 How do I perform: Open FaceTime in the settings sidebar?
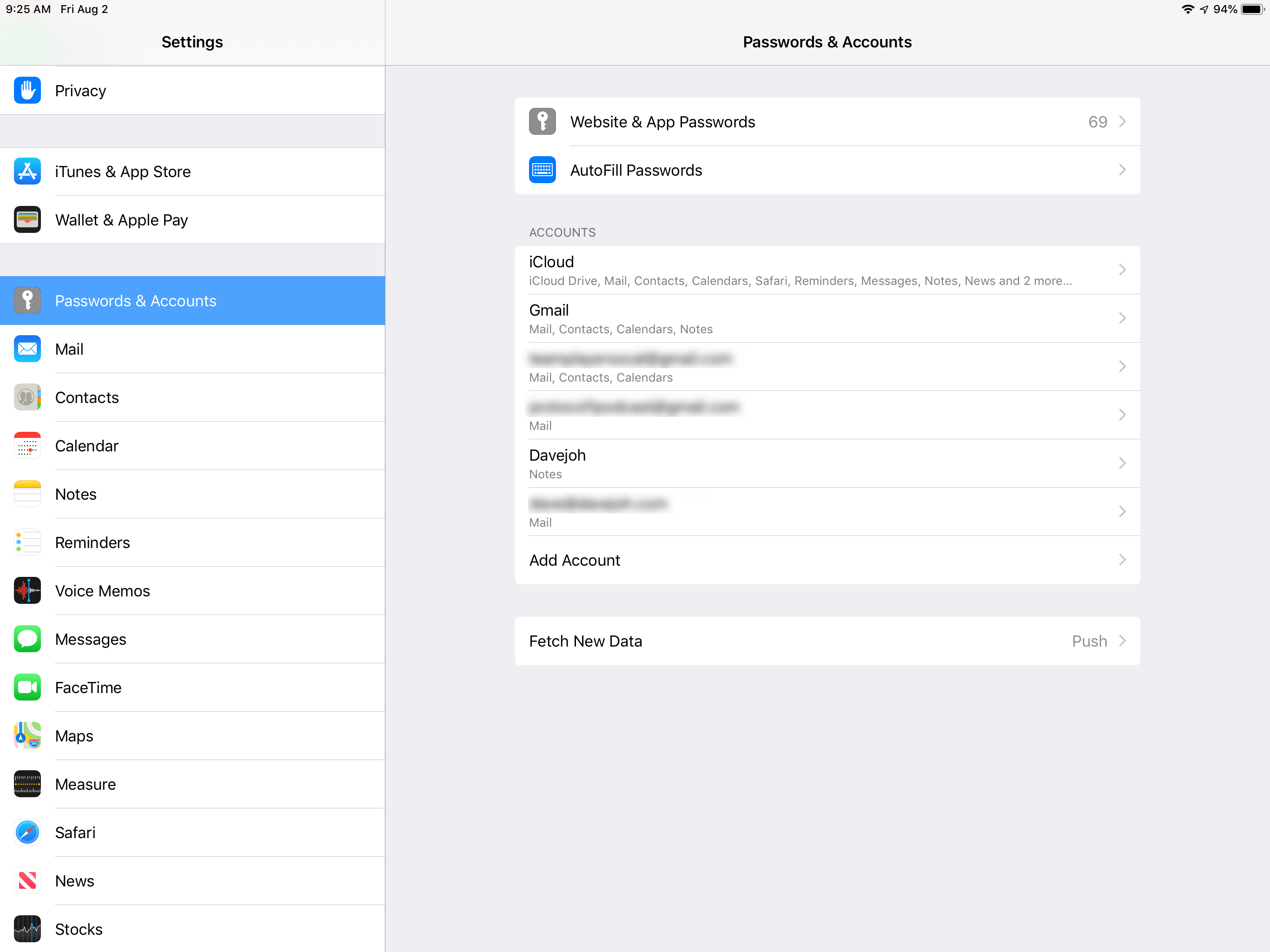point(192,688)
